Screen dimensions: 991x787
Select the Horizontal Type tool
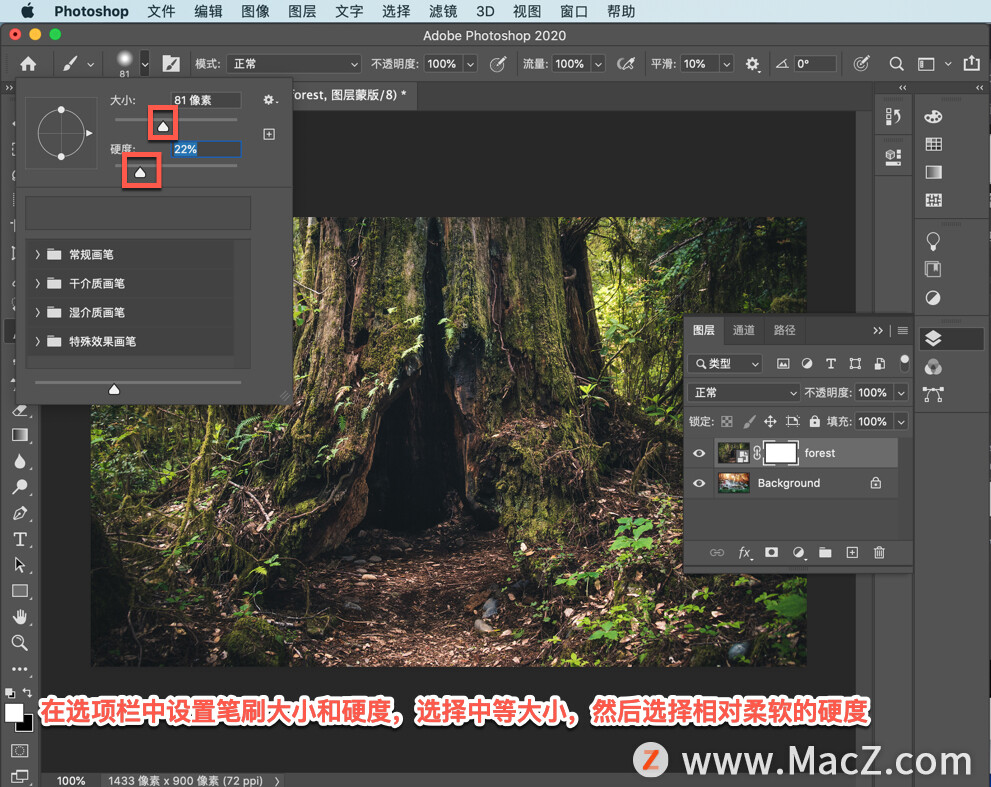19,539
